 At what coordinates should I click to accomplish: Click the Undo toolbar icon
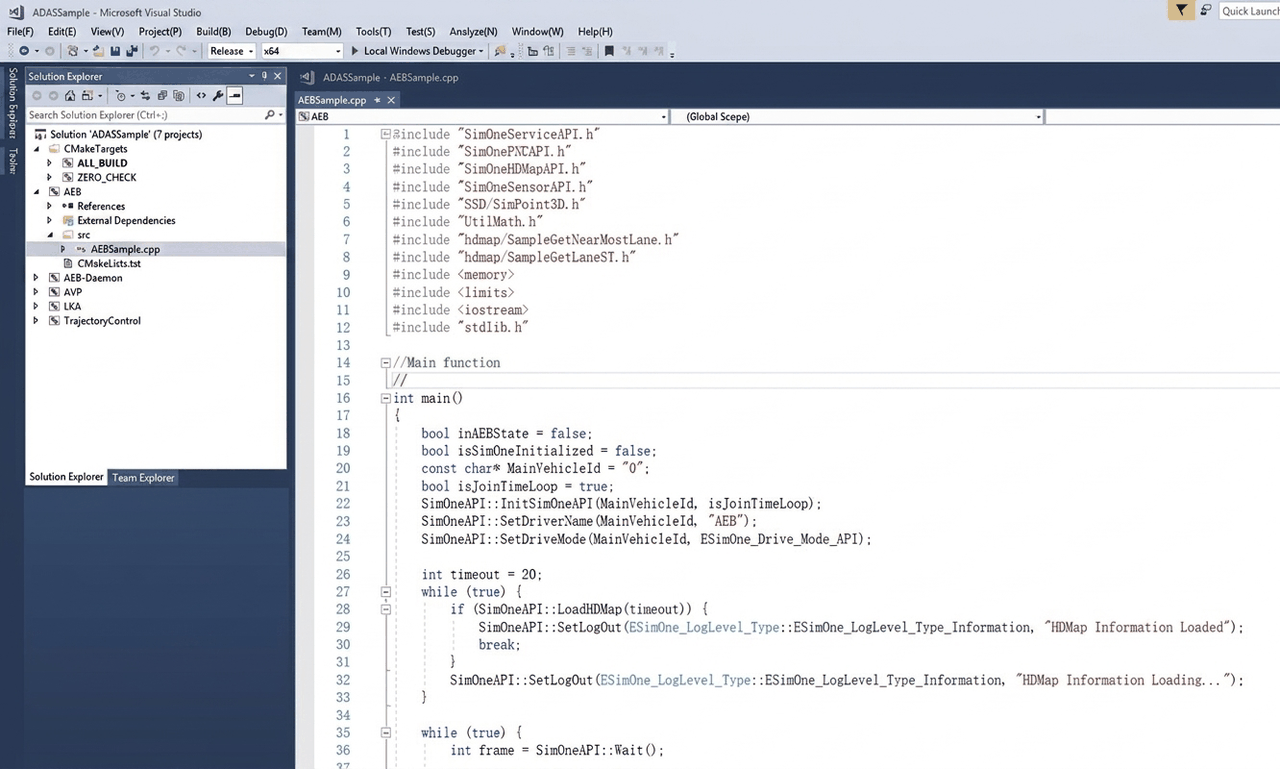pos(154,51)
